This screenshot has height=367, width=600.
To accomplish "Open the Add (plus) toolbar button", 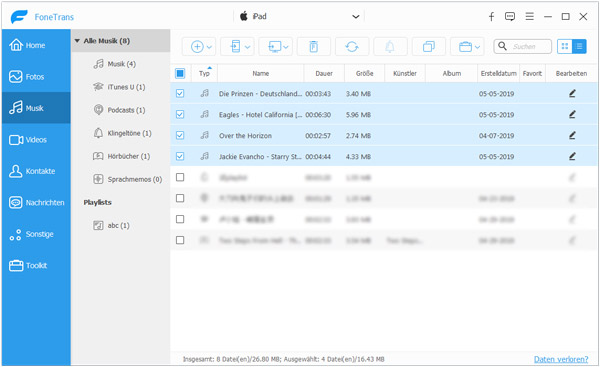I will (x=197, y=47).
